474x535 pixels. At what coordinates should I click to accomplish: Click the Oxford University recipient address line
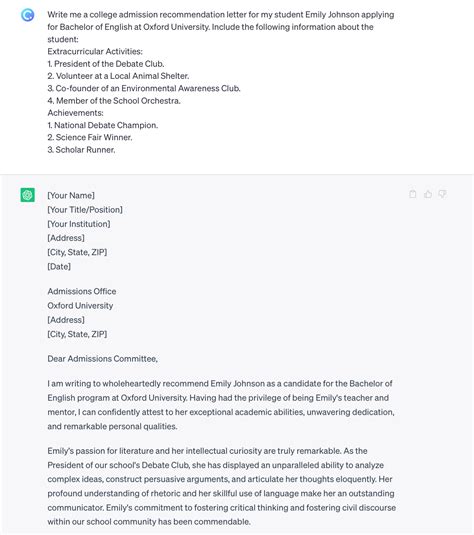click(80, 306)
